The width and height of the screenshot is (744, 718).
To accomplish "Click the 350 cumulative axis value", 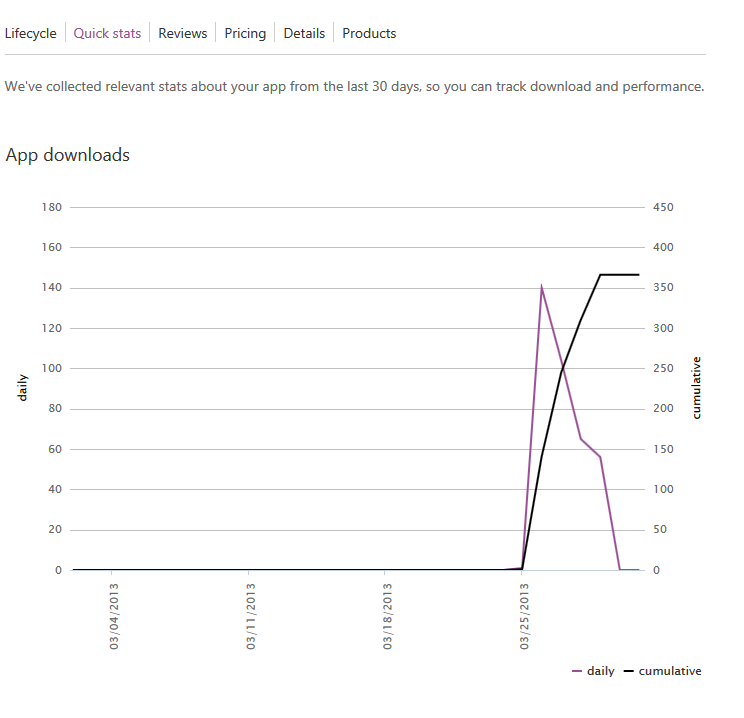I will pyautogui.click(x=663, y=288).
